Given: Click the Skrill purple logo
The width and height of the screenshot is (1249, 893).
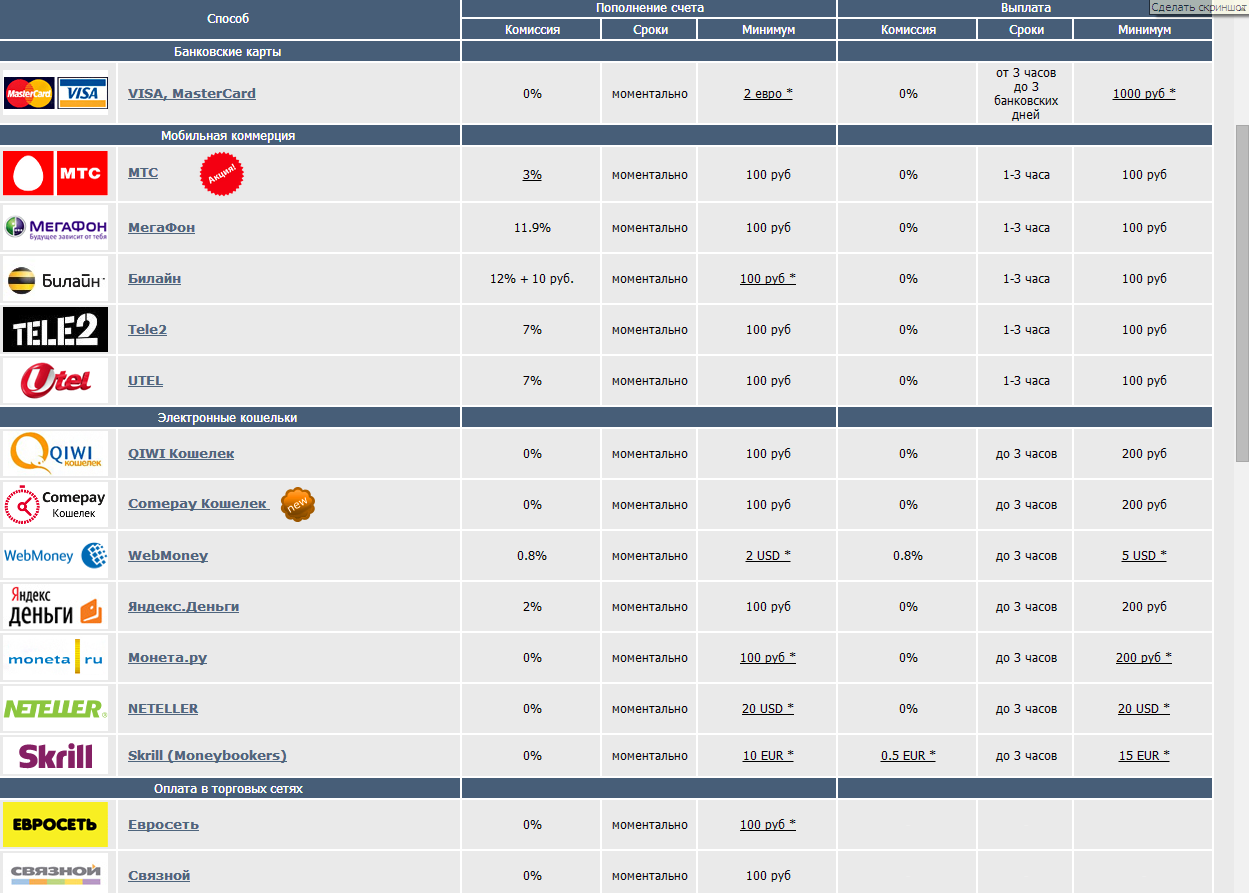Looking at the screenshot, I should [x=55, y=756].
